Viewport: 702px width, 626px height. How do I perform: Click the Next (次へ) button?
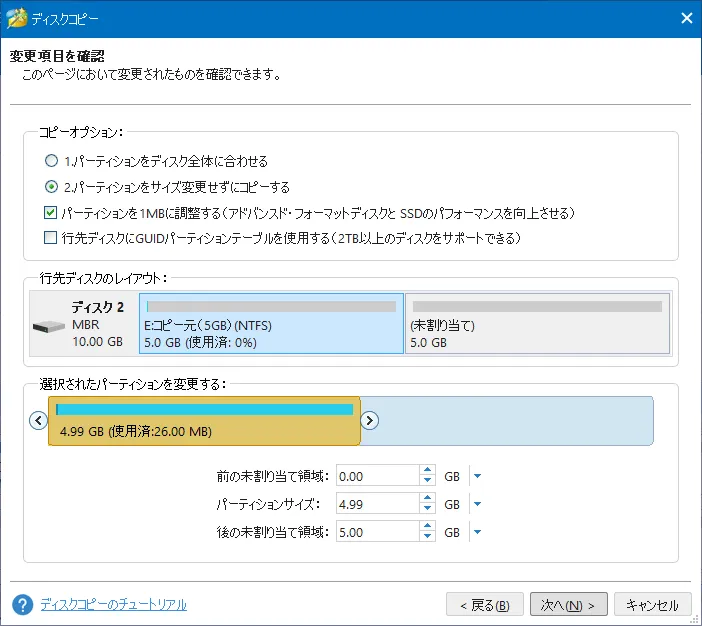point(568,605)
